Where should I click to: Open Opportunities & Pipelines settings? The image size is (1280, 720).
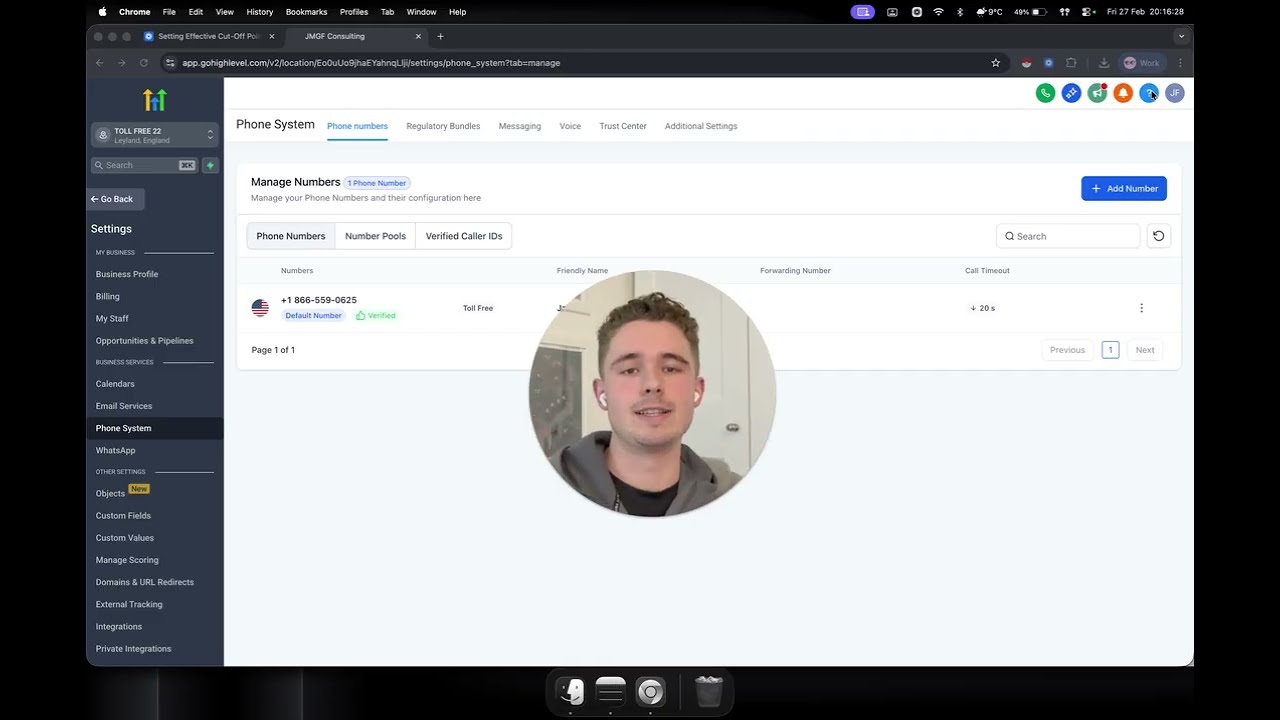145,341
